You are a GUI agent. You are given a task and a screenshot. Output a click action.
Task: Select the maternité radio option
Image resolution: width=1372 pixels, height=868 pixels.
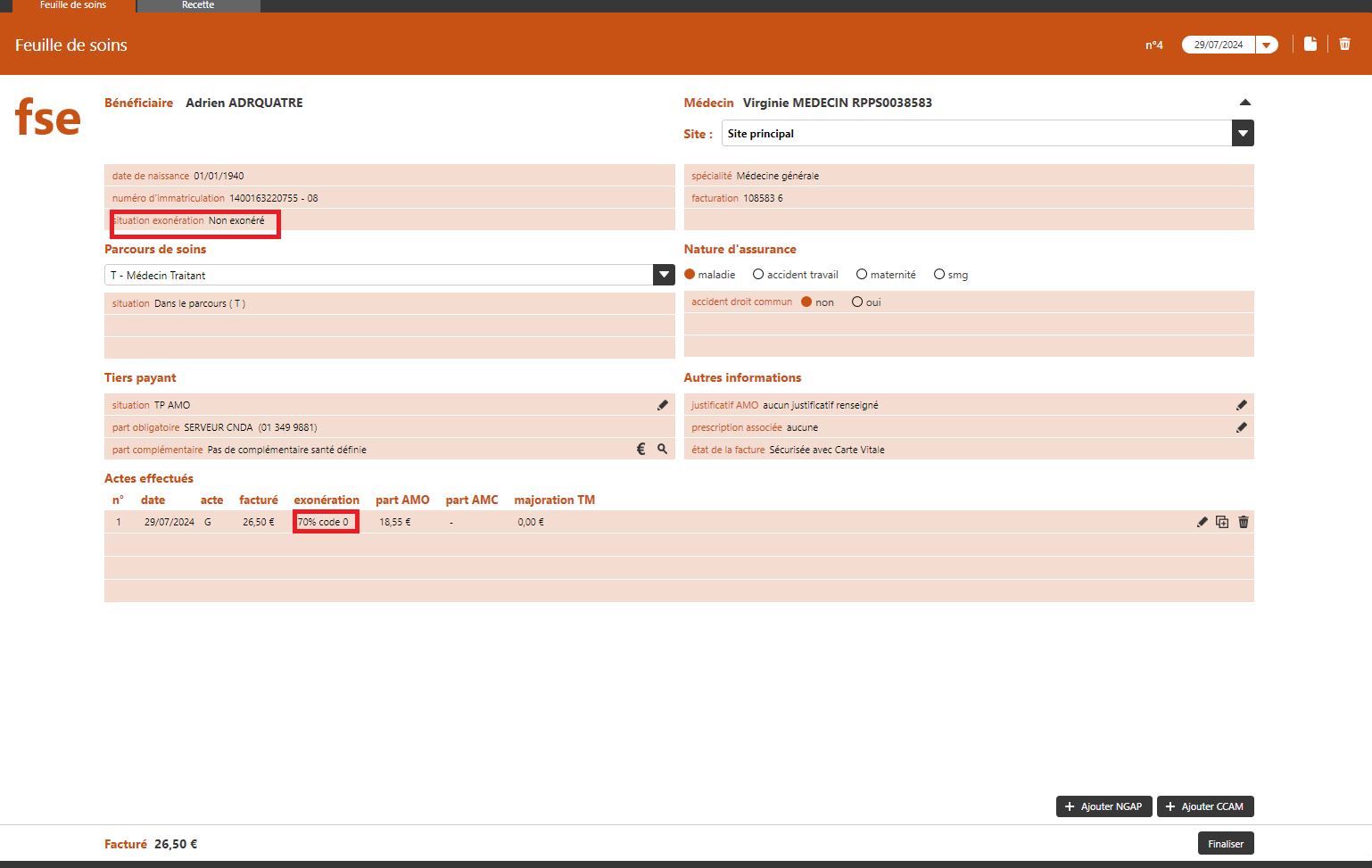click(x=862, y=275)
